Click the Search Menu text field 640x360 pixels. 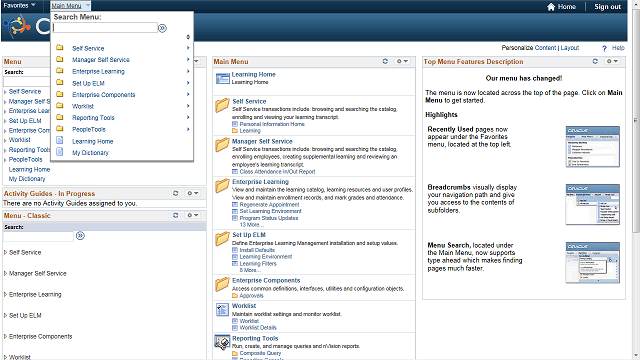click(105, 28)
